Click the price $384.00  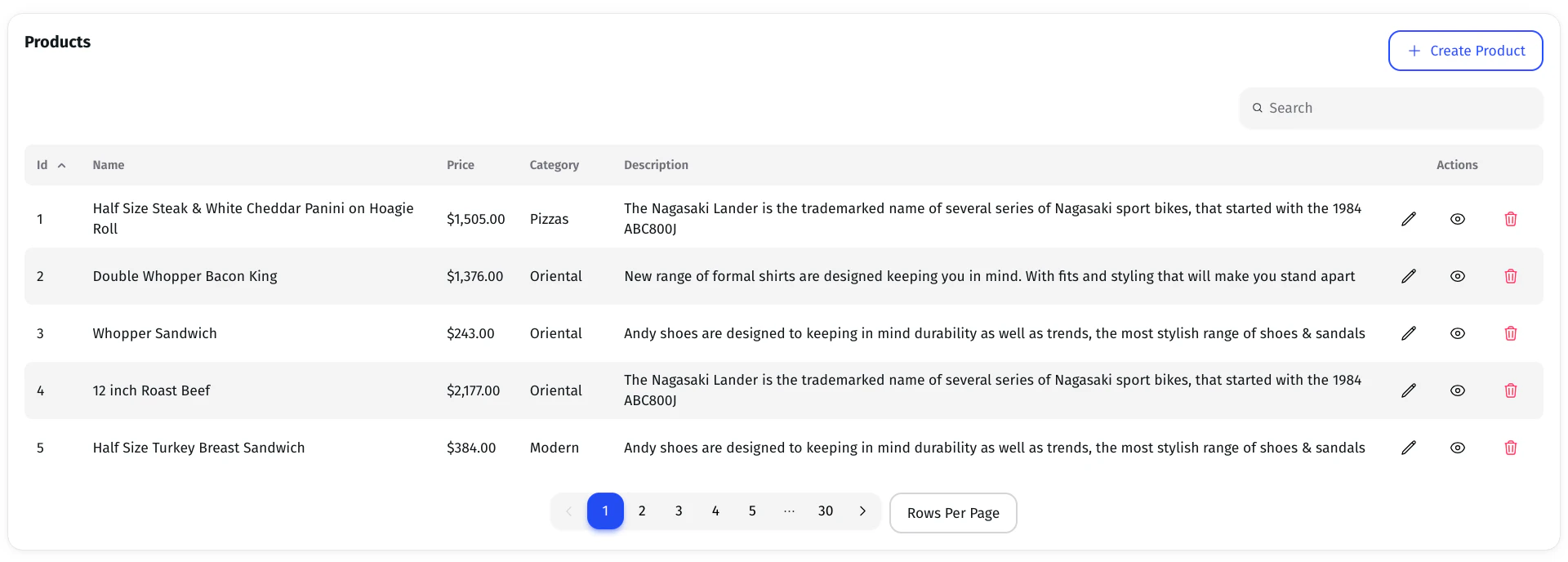point(471,448)
